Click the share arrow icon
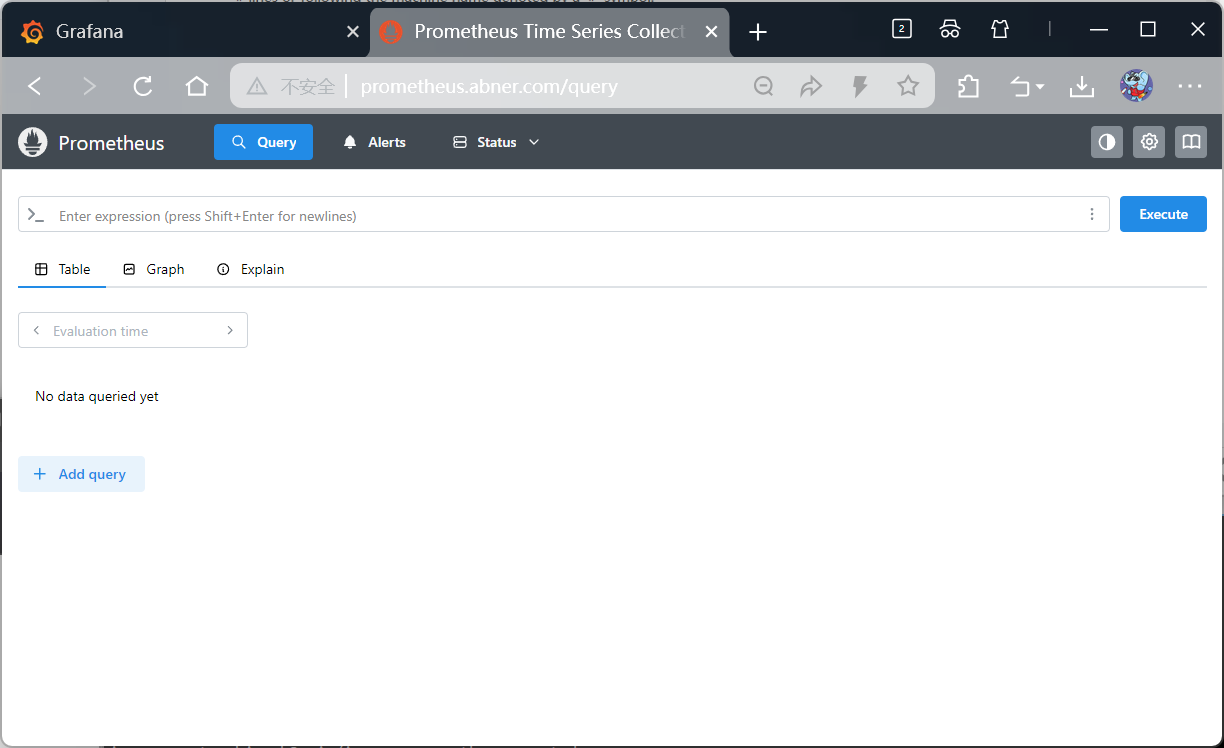The image size is (1224, 748). tap(811, 86)
